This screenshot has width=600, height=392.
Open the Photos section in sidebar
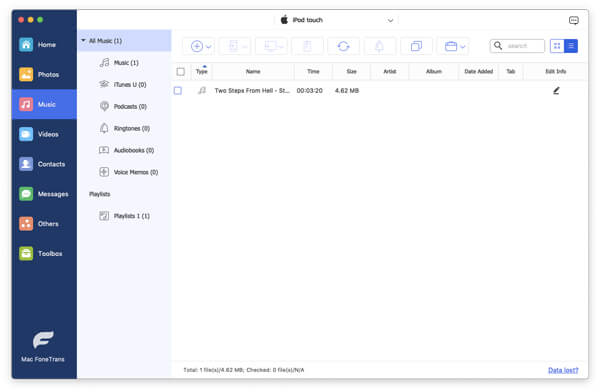pos(44,74)
